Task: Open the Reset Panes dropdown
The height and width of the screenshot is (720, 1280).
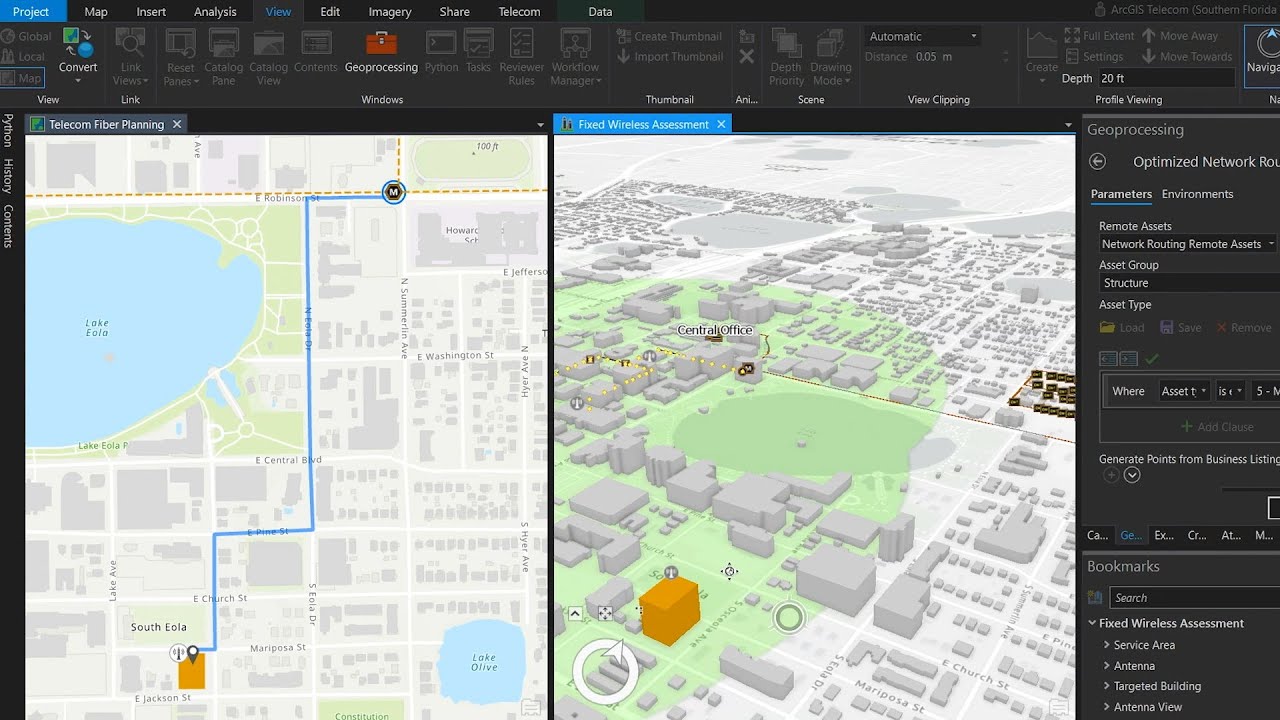Action: pyautogui.click(x=180, y=57)
